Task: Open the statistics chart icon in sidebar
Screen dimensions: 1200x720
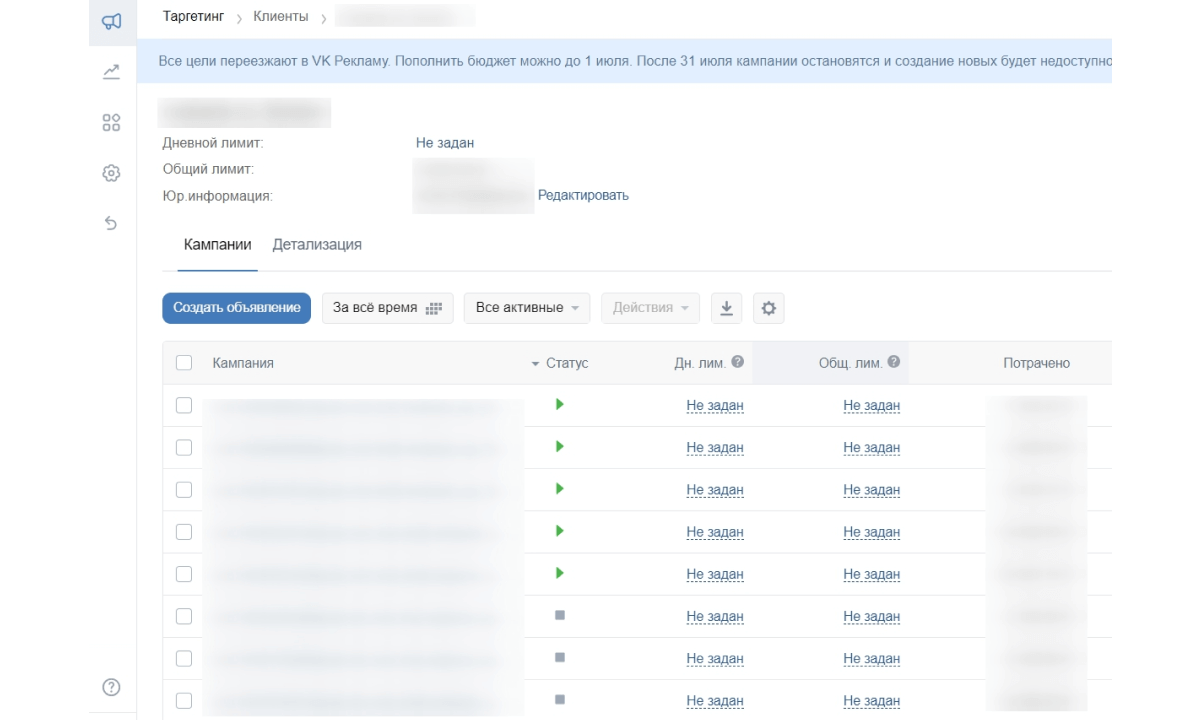Action: point(112,71)
